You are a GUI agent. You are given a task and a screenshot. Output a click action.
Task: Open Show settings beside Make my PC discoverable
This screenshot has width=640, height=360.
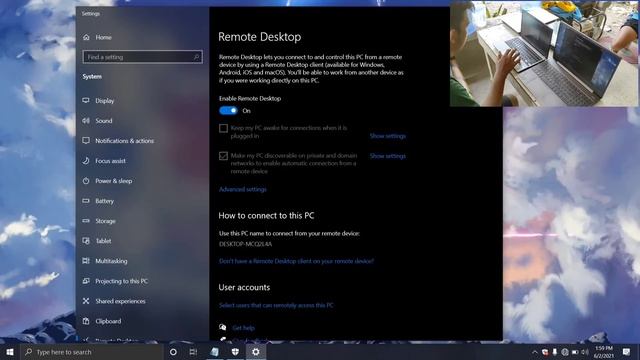click(388, 156)
